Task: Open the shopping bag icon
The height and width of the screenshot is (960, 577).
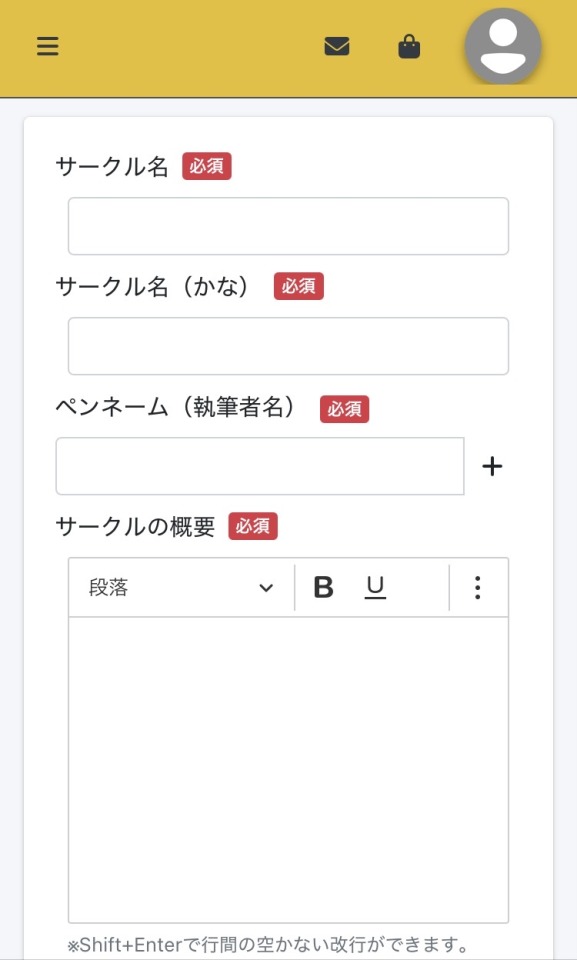Action: (409, 47)
